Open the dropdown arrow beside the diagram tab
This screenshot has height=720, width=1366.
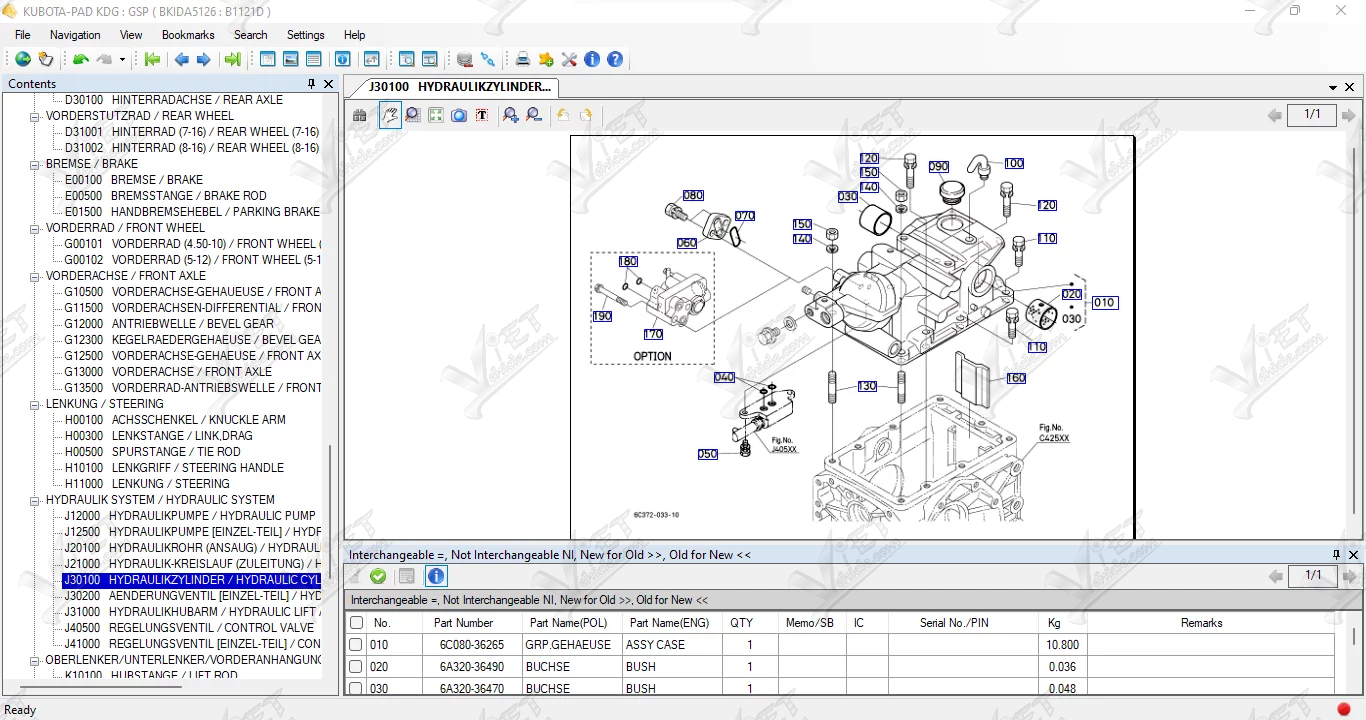(x=1333, y=88)
